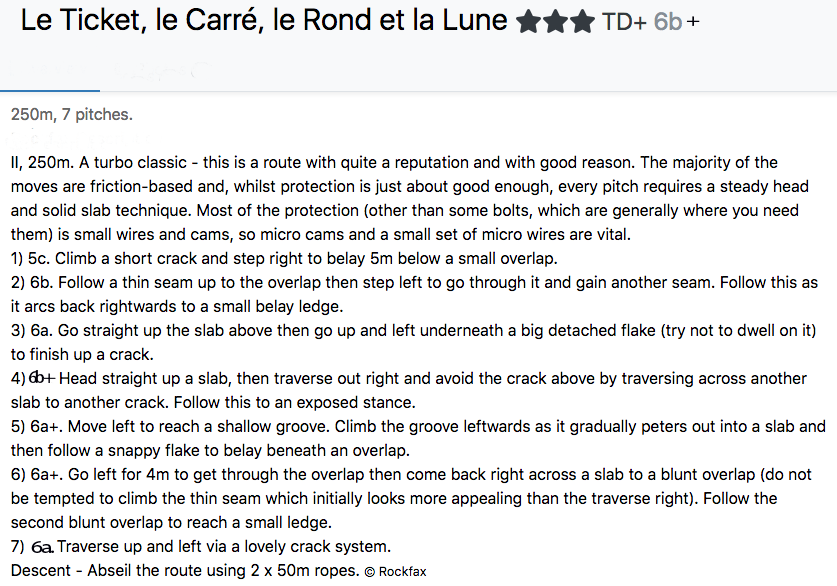Click the first star rating icon
Viewport: 837px width, 586px height.
pos(529,22)
